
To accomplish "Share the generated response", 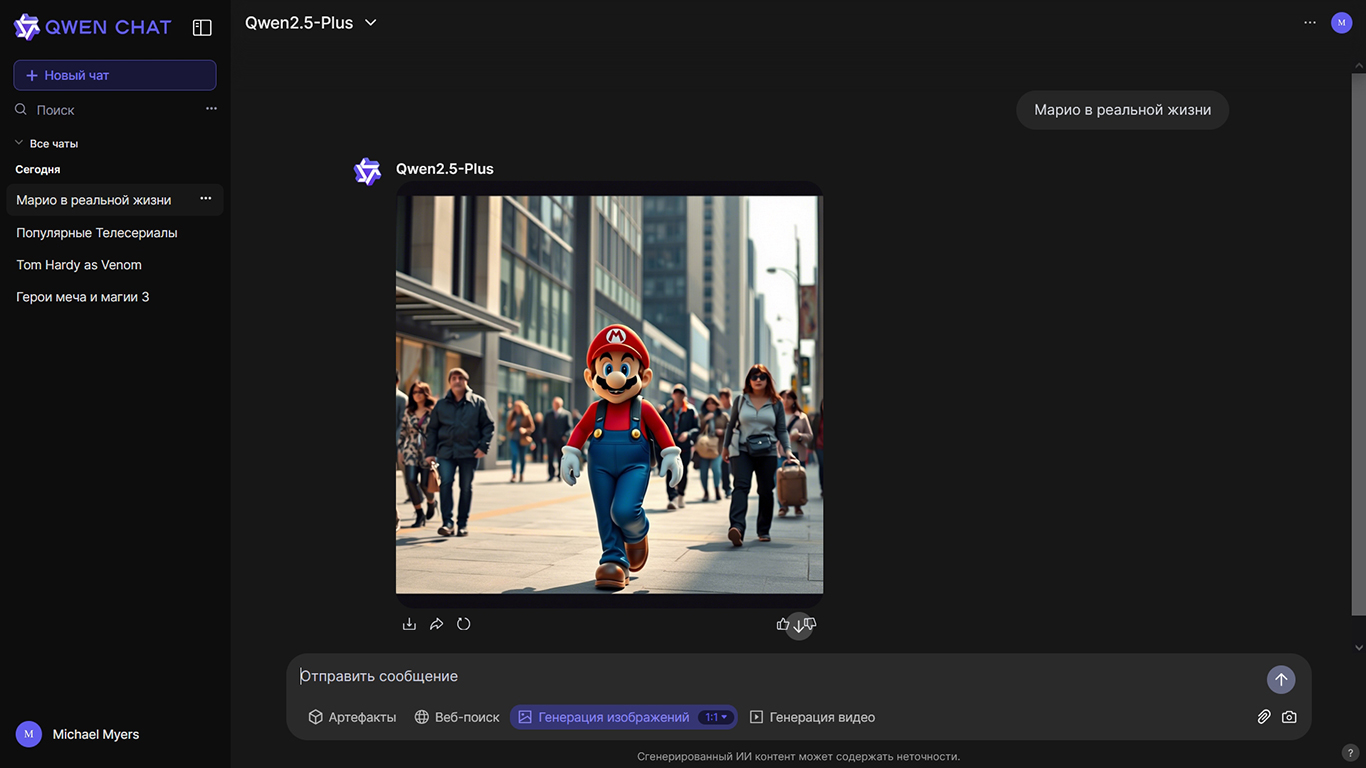I will pyautogui.click(x=436, y=624).
